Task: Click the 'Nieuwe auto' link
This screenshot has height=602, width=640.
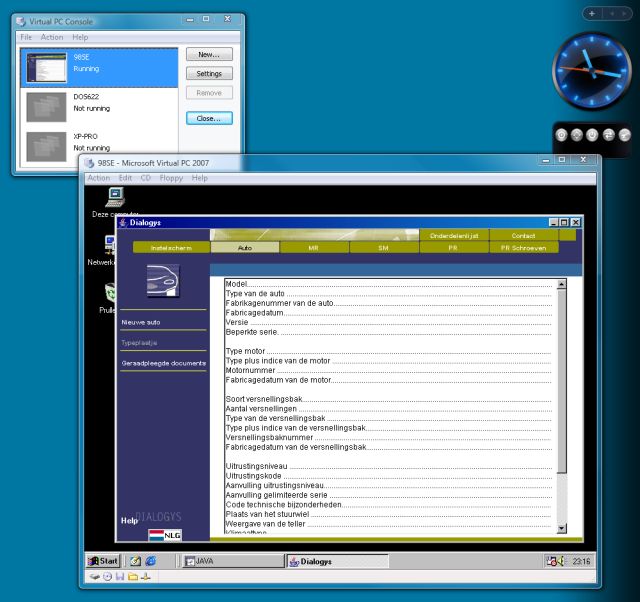Action: [141, 322]
